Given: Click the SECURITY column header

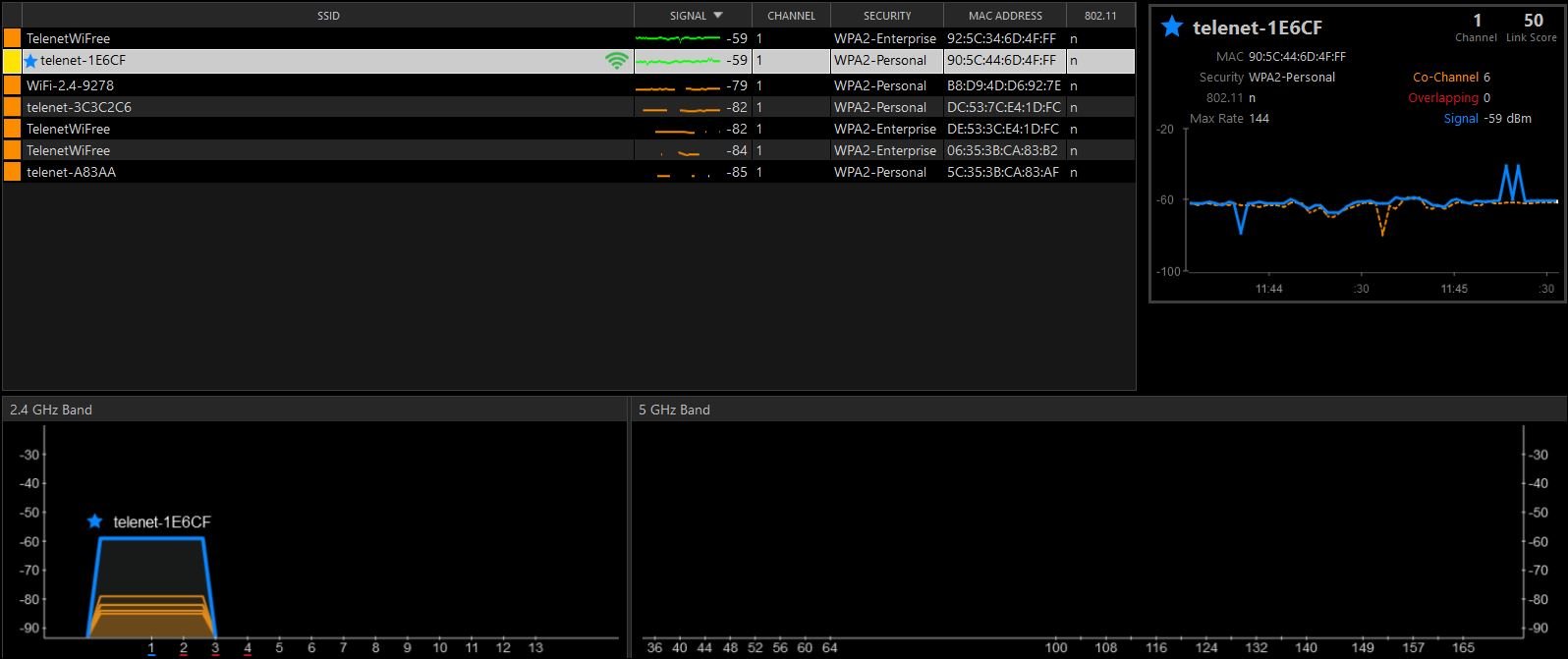Looking at the screenshot, I should pyautogui.click(x=887, y=16).
